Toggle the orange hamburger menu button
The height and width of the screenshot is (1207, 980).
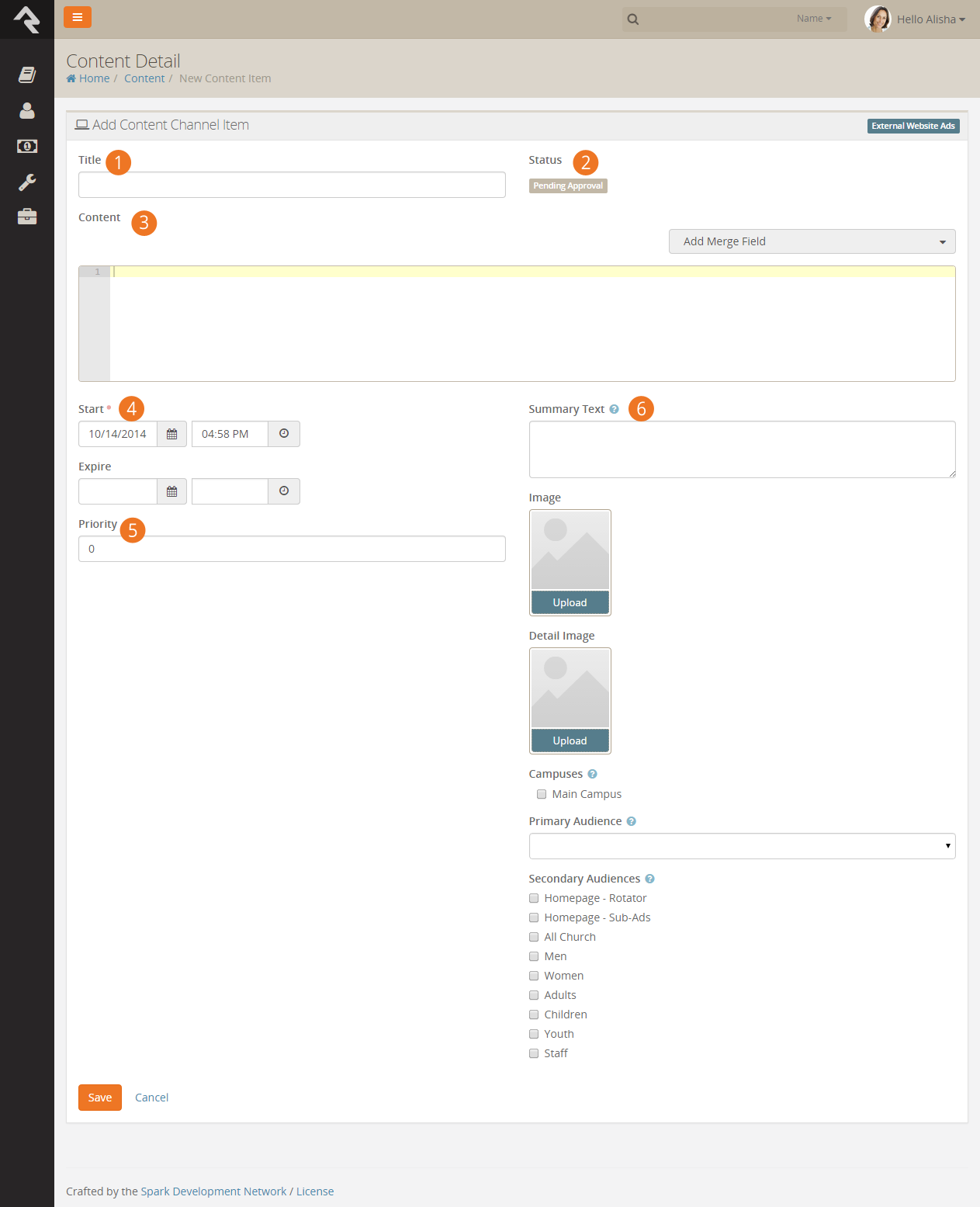coord(78,17)
